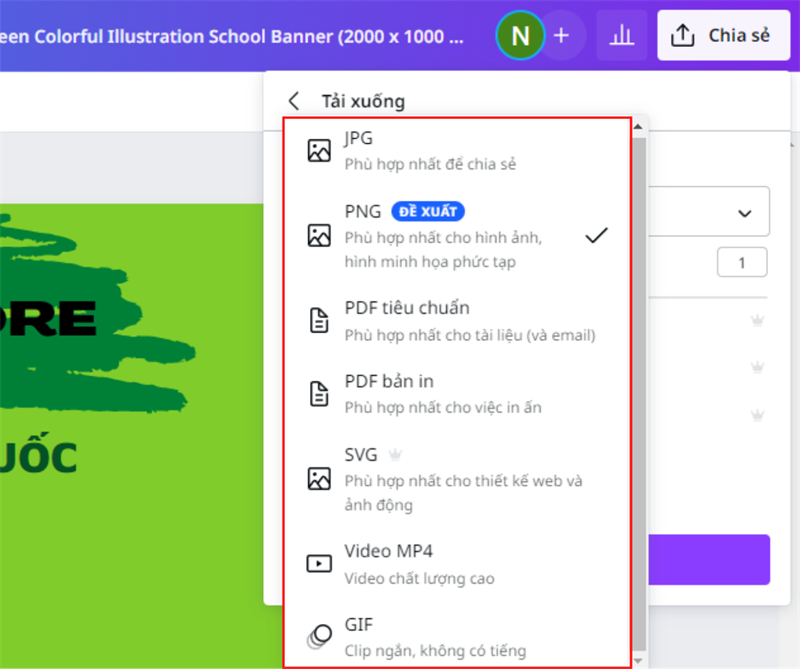The image size is (800, 669).
Task: Expand the file type dropdown chevron
Action: click(744, 213)
